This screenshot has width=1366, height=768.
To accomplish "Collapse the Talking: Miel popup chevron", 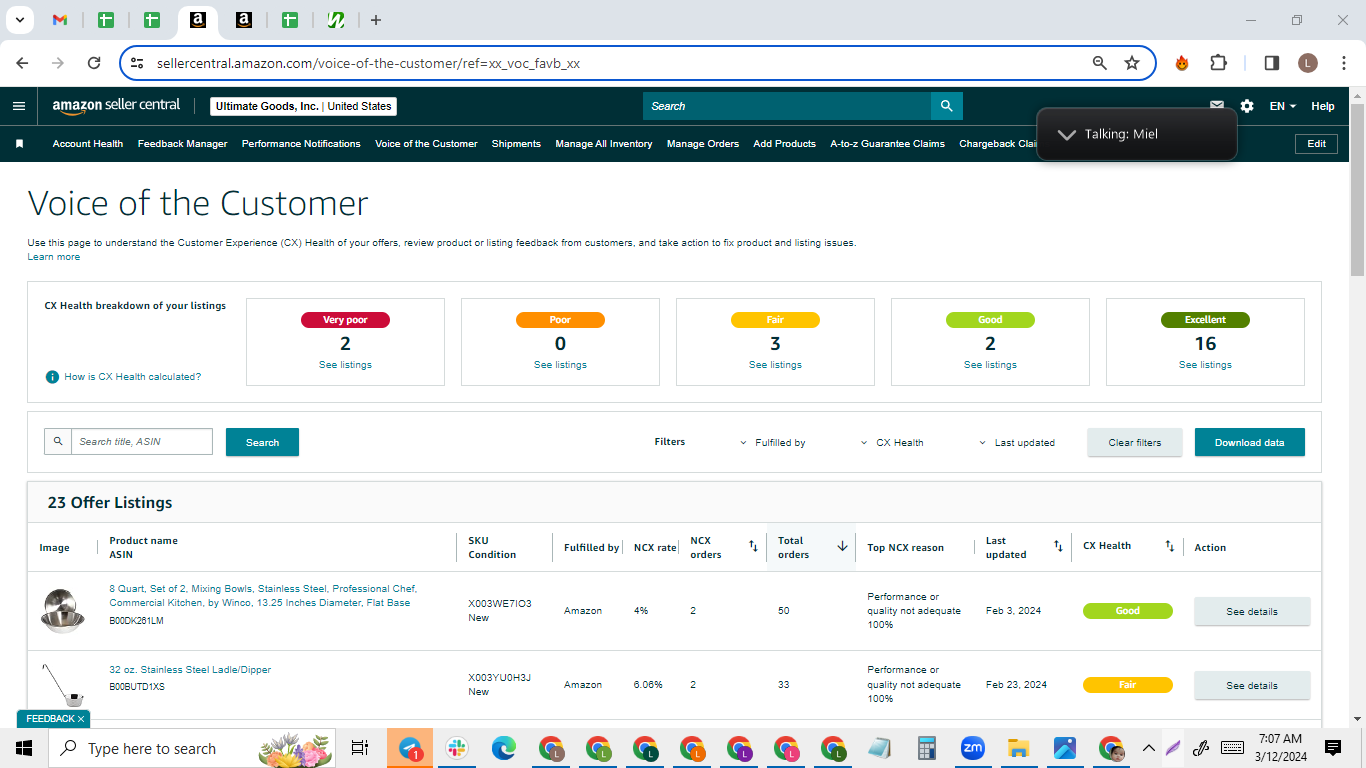I will point(1066,134).
